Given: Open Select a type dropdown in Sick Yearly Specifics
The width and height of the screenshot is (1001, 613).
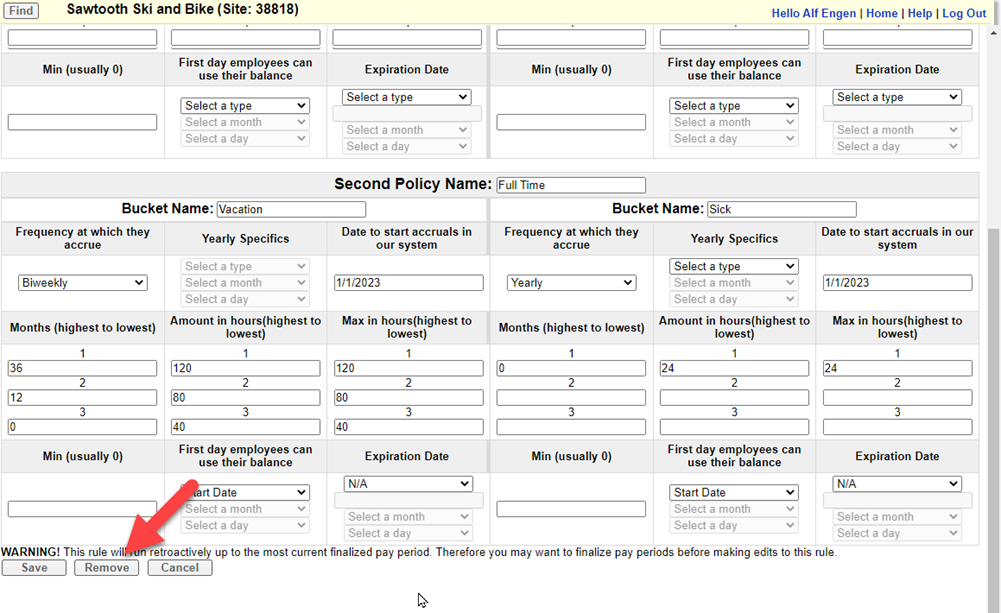Looking at the screenshot, I should click(x=733, y=265).
